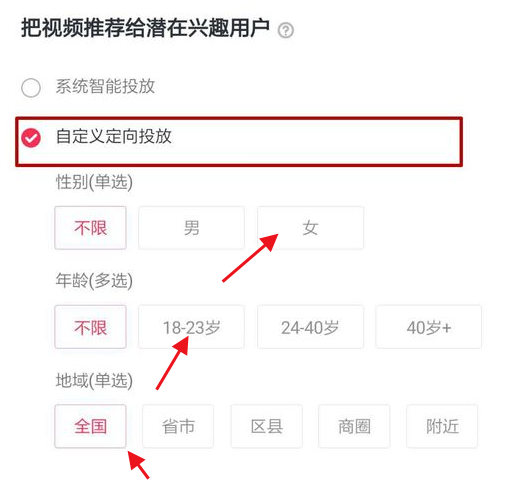This screenshot has width=518, height=486.
Task: Select 系统智能投放 radio option
Action: point(88,87)
